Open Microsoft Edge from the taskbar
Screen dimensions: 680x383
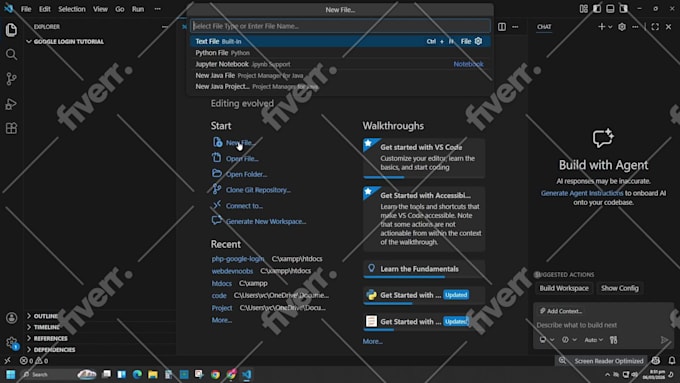coord(137,374)
